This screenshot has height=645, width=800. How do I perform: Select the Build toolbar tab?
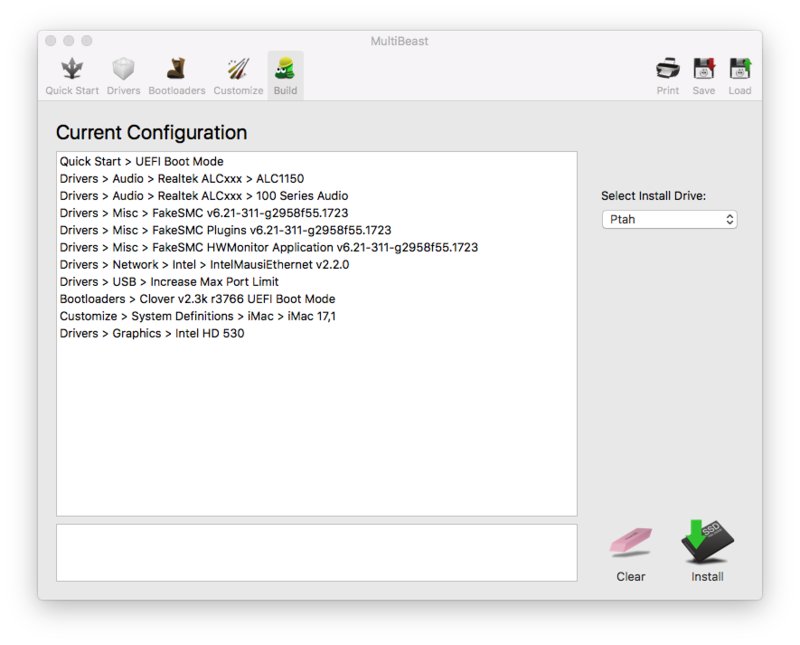click(x=285, y=77)
